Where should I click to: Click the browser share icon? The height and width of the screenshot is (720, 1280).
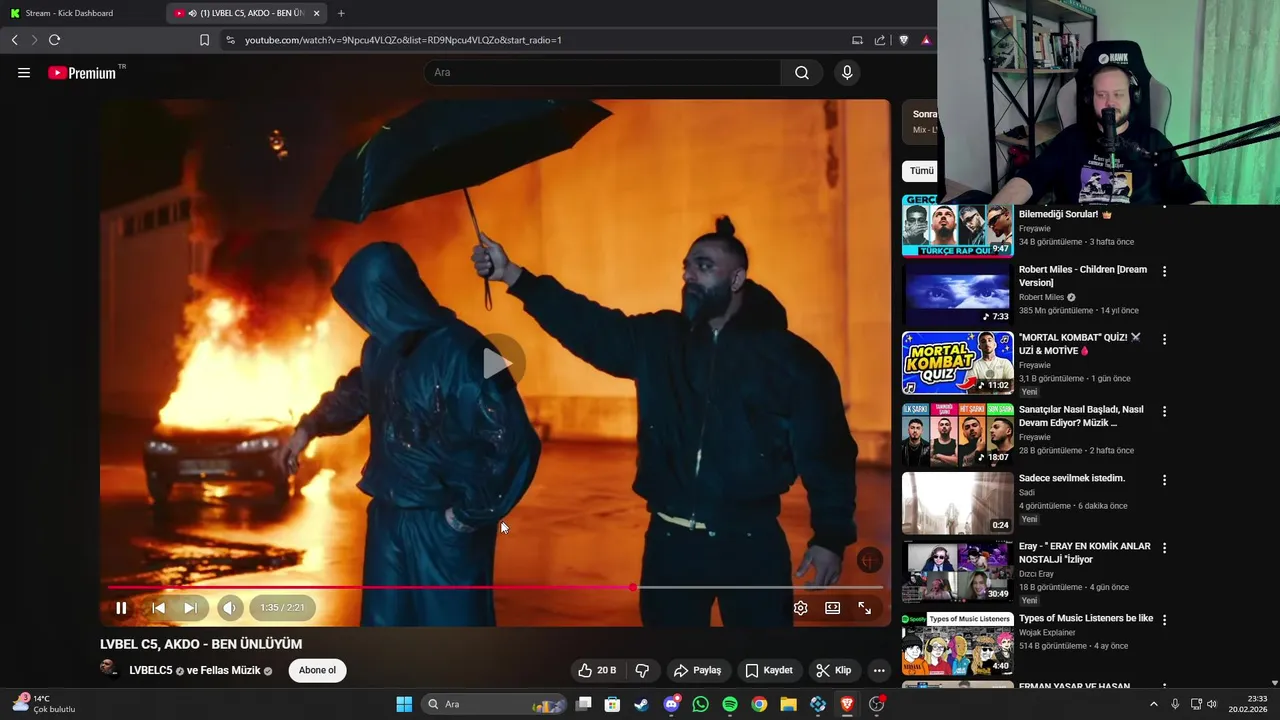(x=880, y=40)
